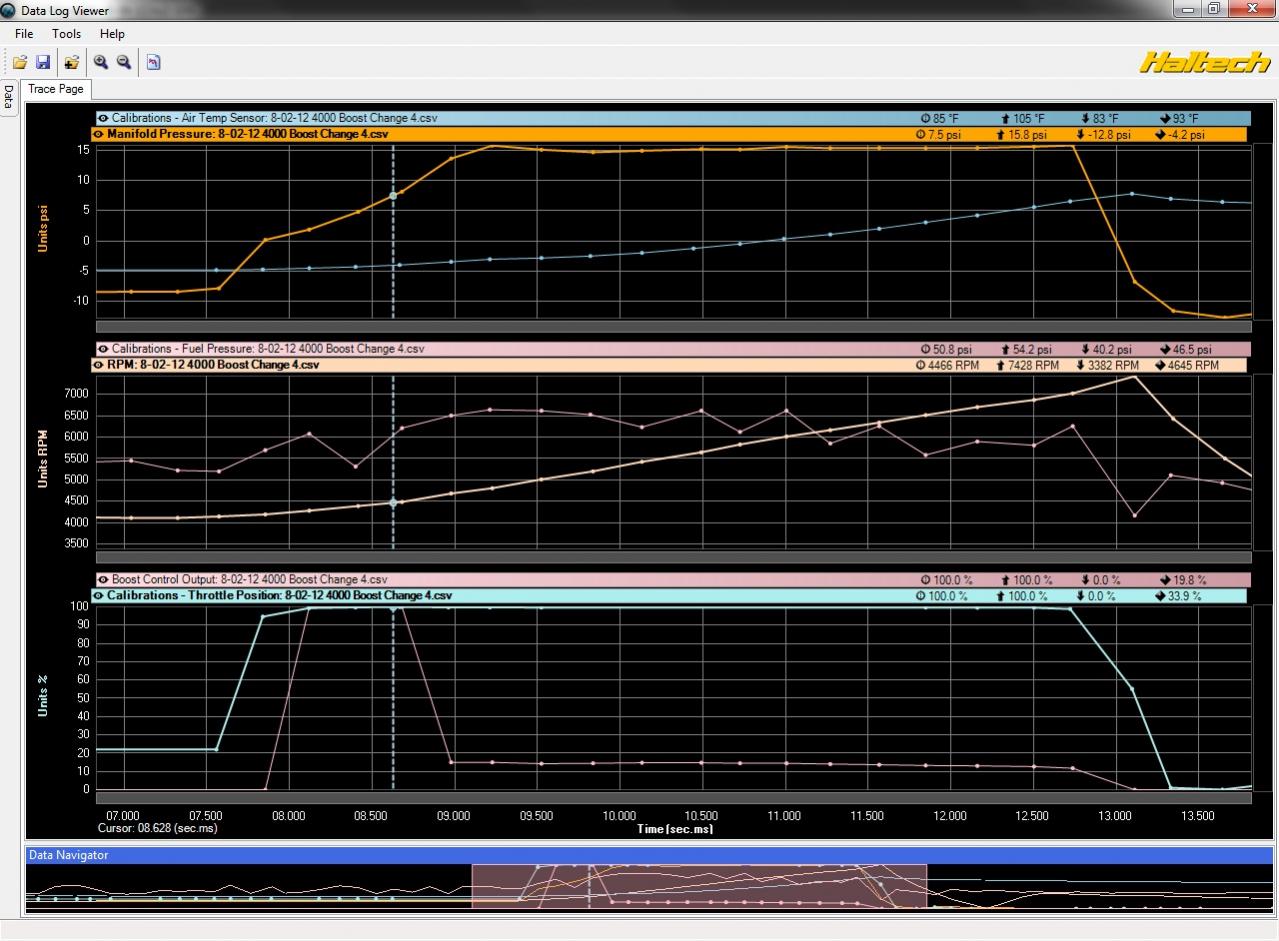The width and height of the screenshot is (1279, 941).
Task: Open the File menu
Action: point(24,33)
